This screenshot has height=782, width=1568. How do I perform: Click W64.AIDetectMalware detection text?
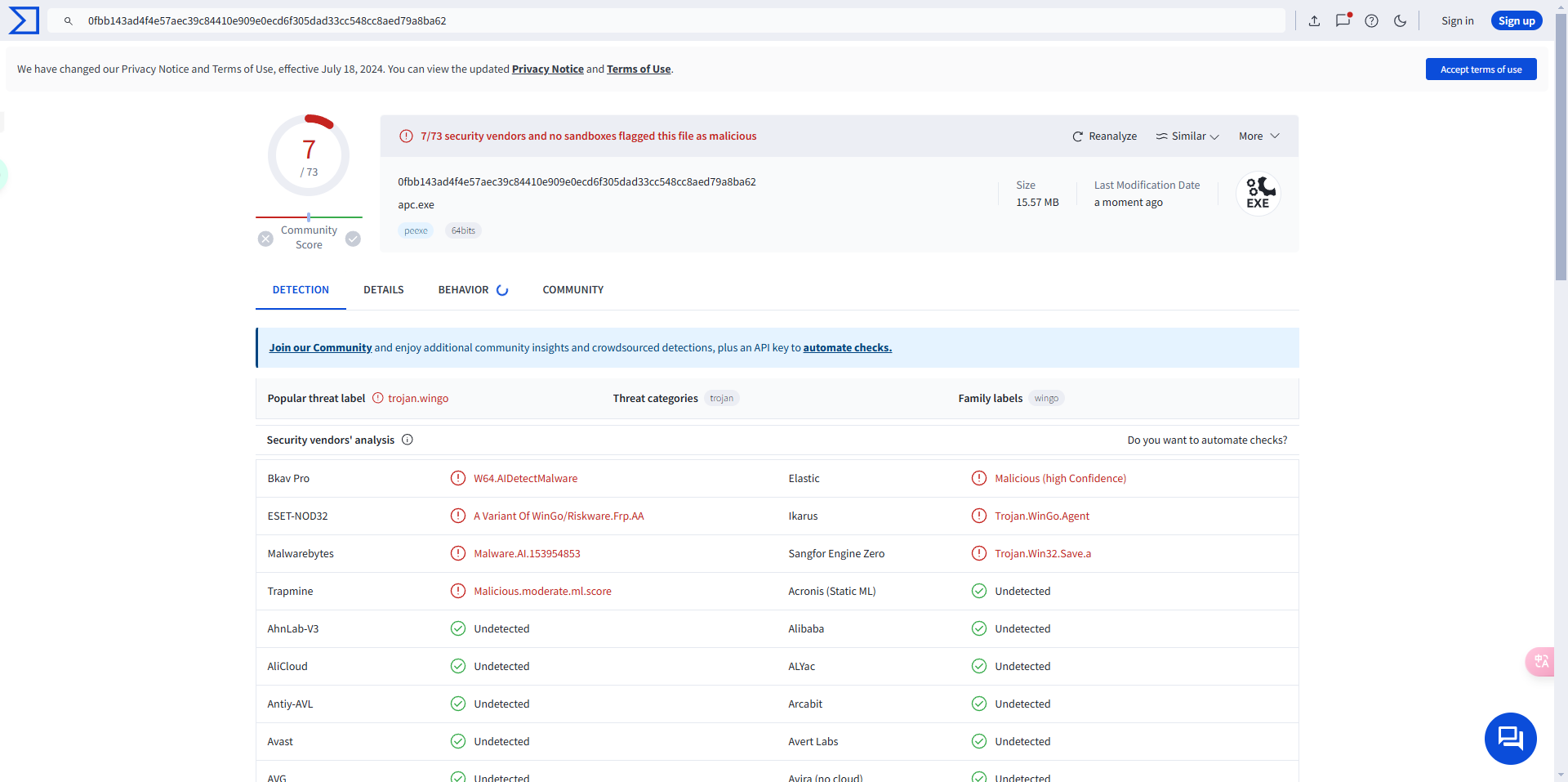coord(525,479)
